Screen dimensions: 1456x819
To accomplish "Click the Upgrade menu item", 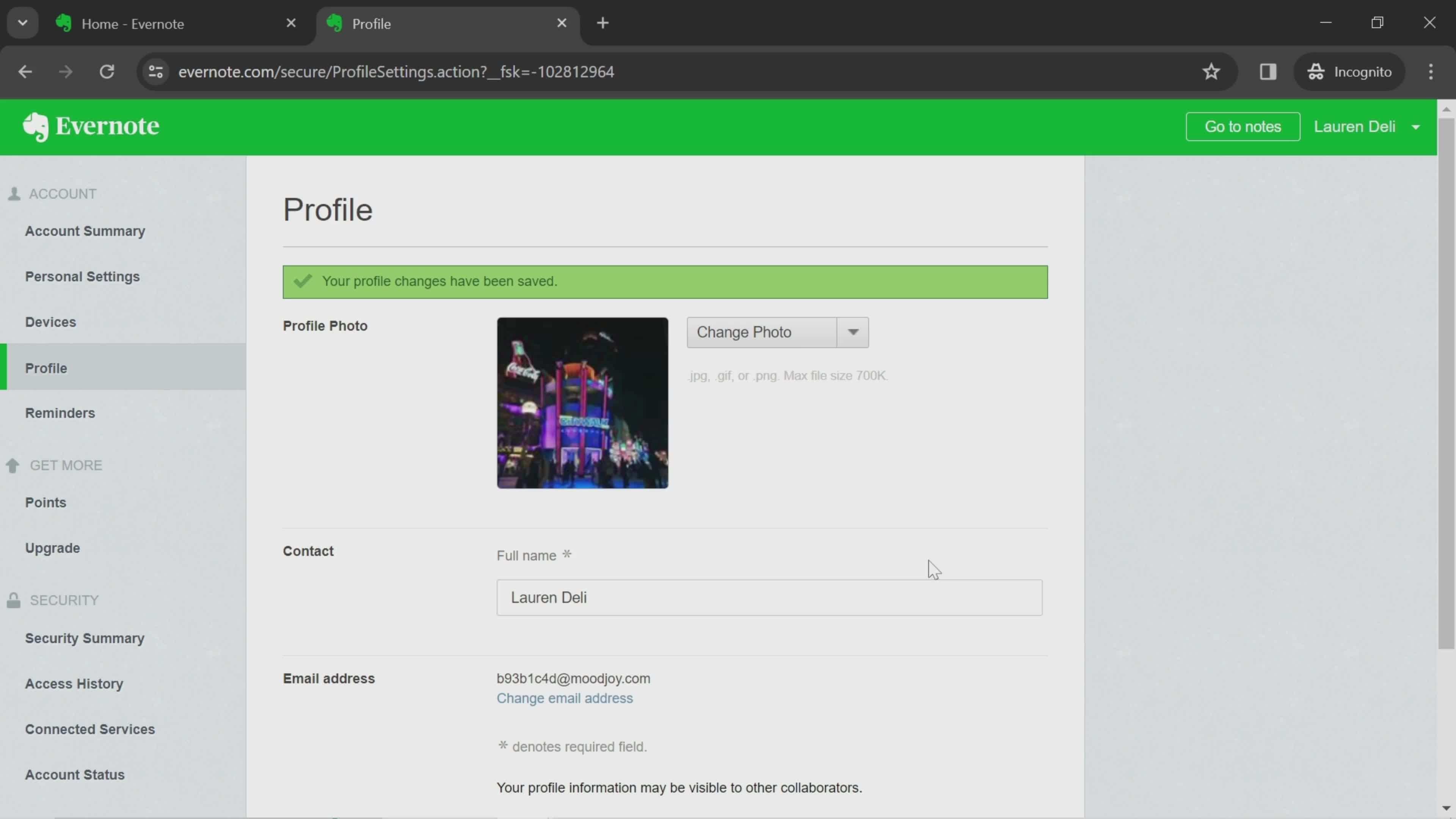I will [x=52, y=547].
